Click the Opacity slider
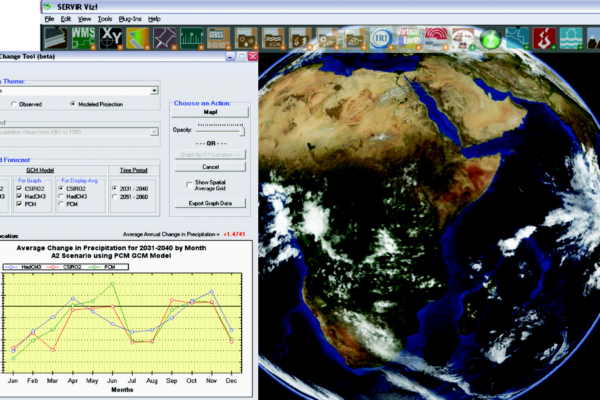Viewport: 600px width, 400px height. [x=220, y=130]
